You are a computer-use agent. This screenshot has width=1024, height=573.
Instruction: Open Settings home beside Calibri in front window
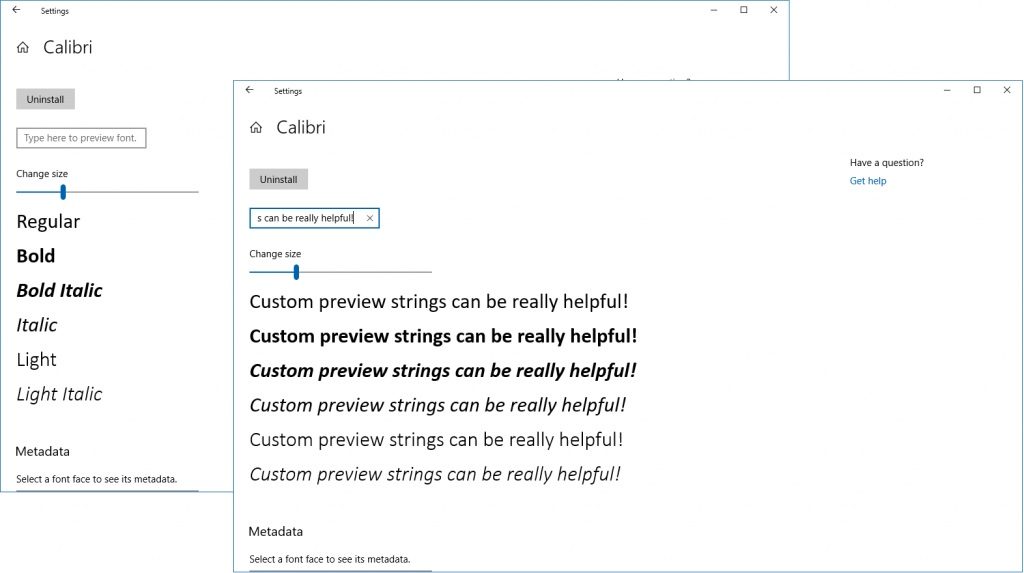(256, 128)
